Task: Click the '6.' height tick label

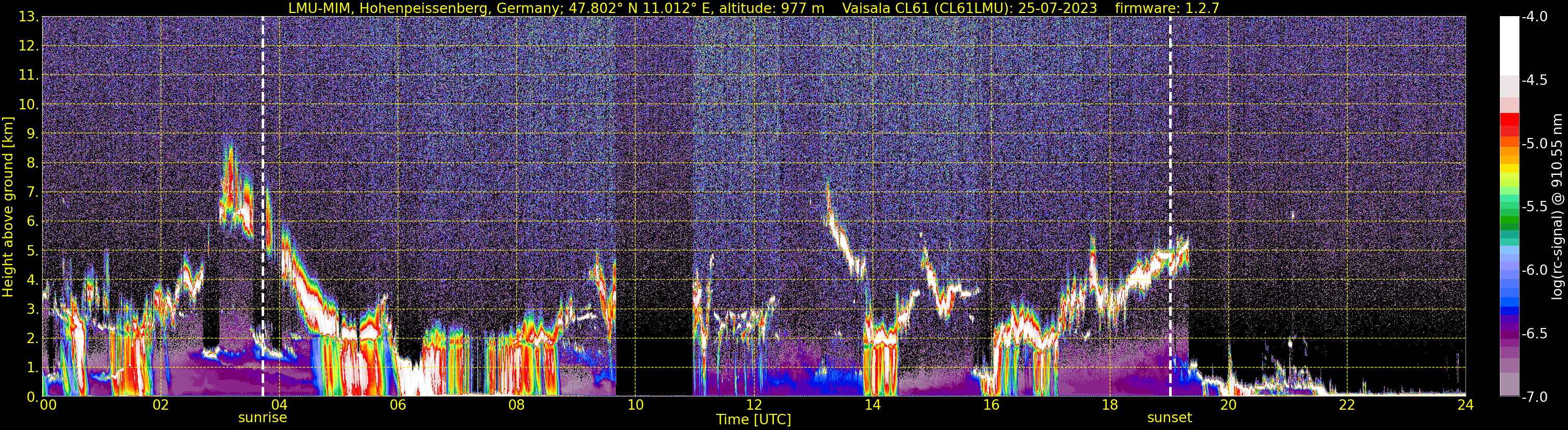Action: tap(32, 222)
